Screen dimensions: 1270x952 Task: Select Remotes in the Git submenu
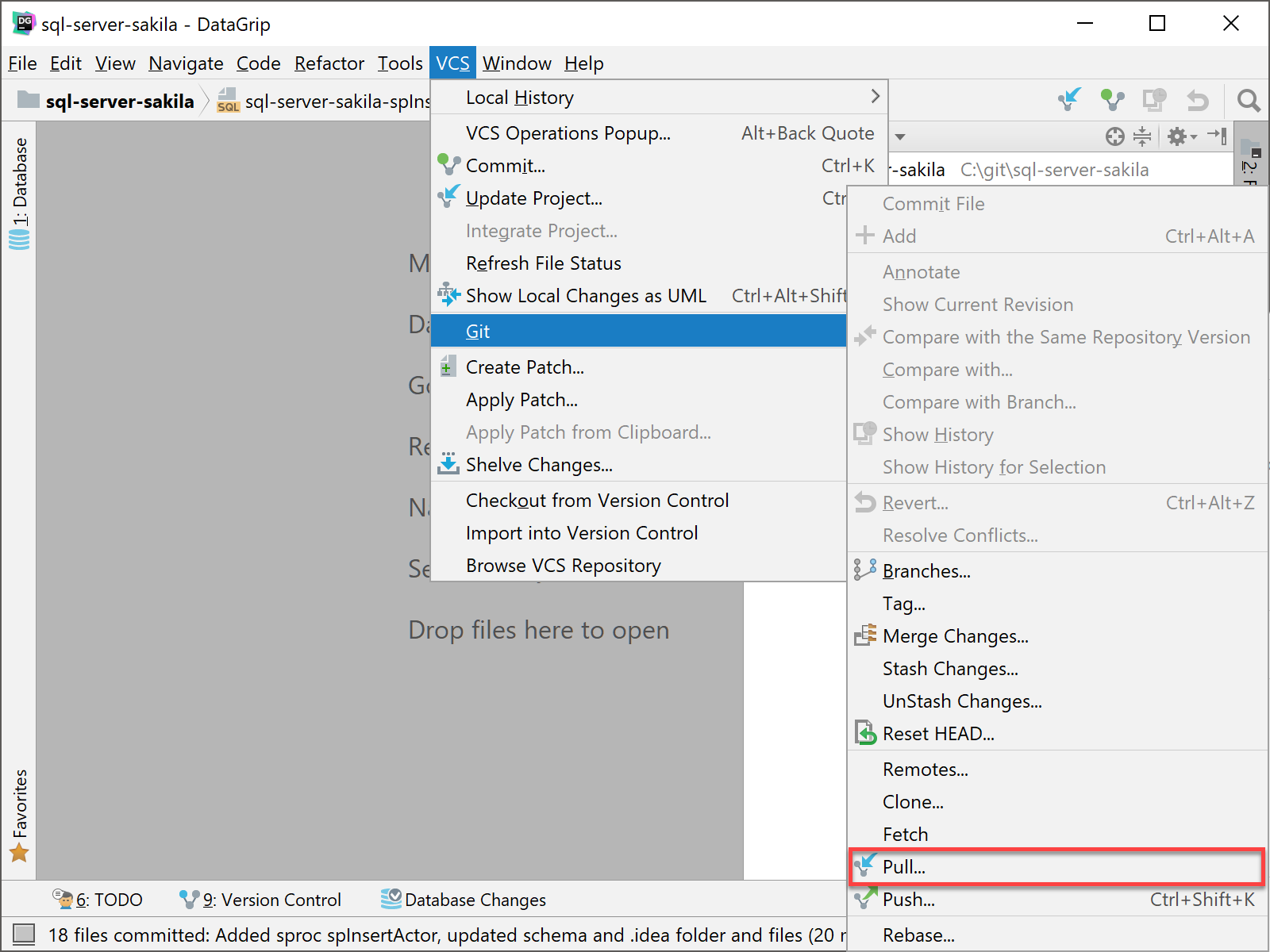coord(1057,770)
